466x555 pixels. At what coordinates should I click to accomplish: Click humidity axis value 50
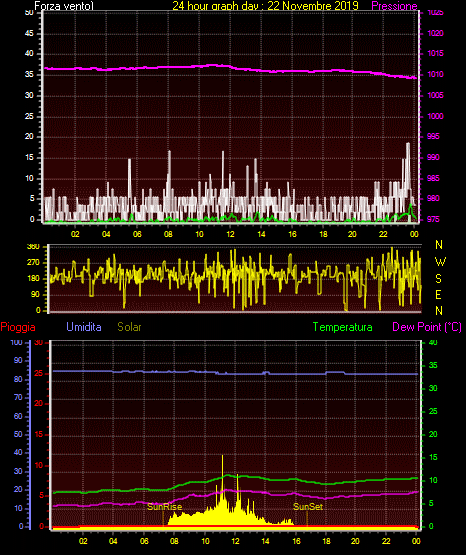18,434
